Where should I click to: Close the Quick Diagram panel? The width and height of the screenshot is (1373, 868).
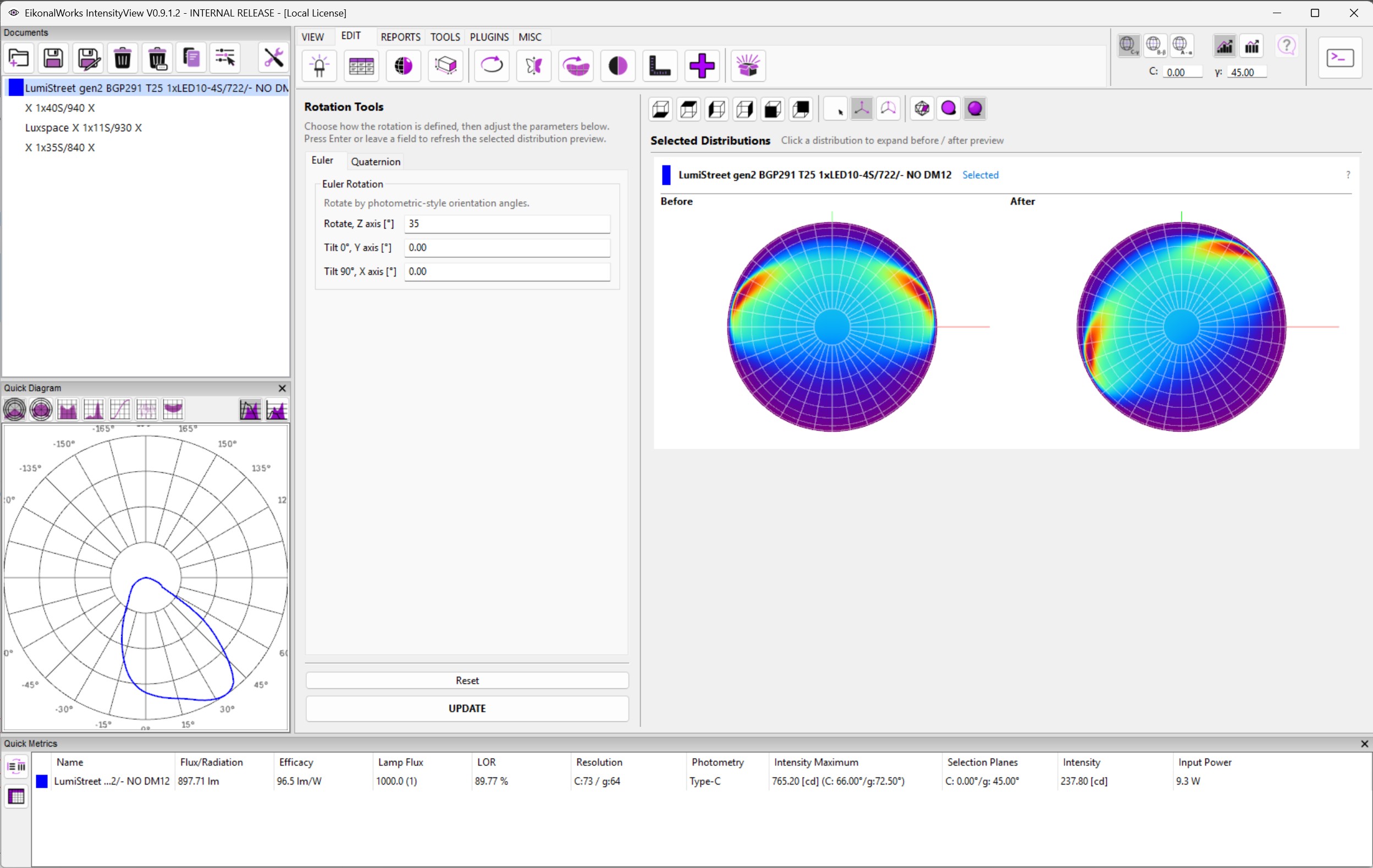tap(282, 388)
